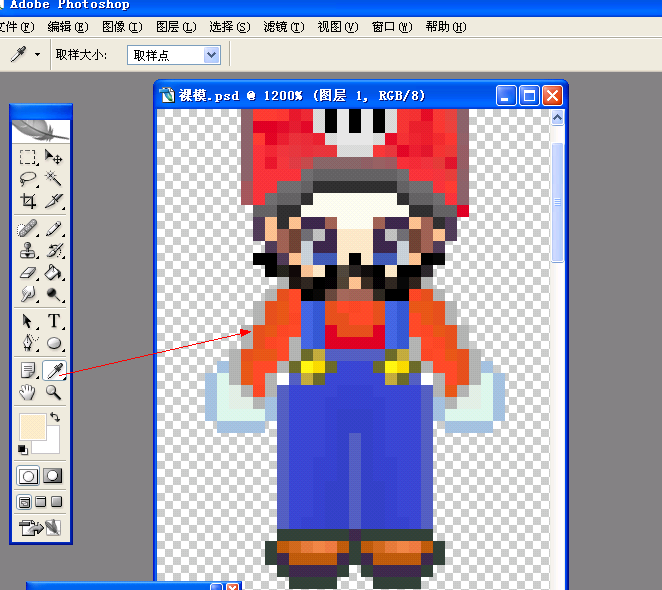
Task: Activate the Type tool
Action: [x=54, y=321]
